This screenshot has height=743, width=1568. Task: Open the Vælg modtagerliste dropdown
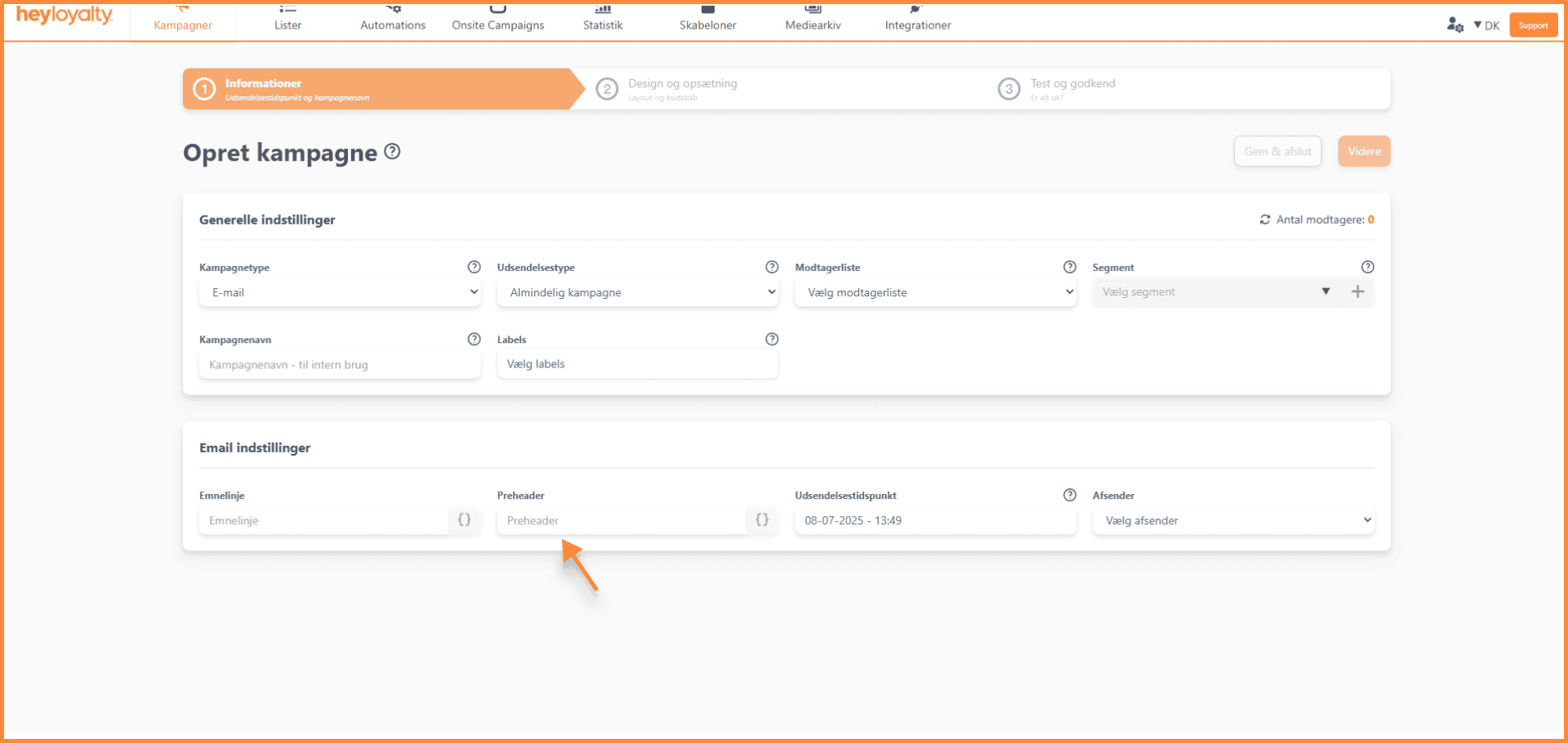coord(935,292)
